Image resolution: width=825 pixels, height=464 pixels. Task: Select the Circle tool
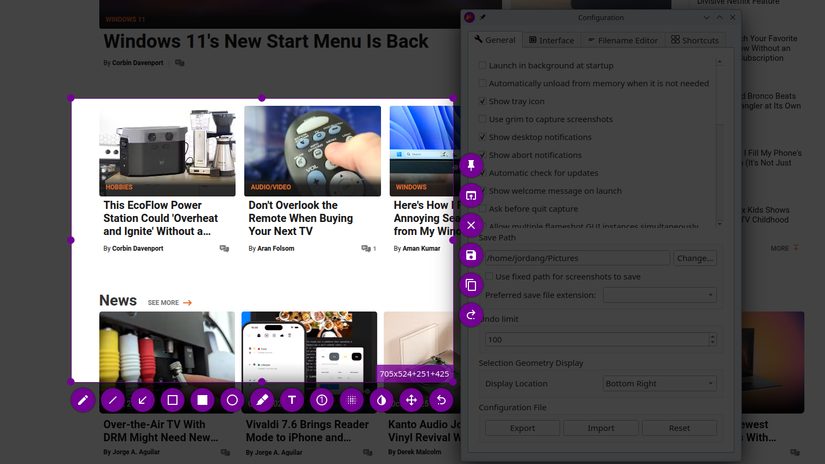pos(232,400)
